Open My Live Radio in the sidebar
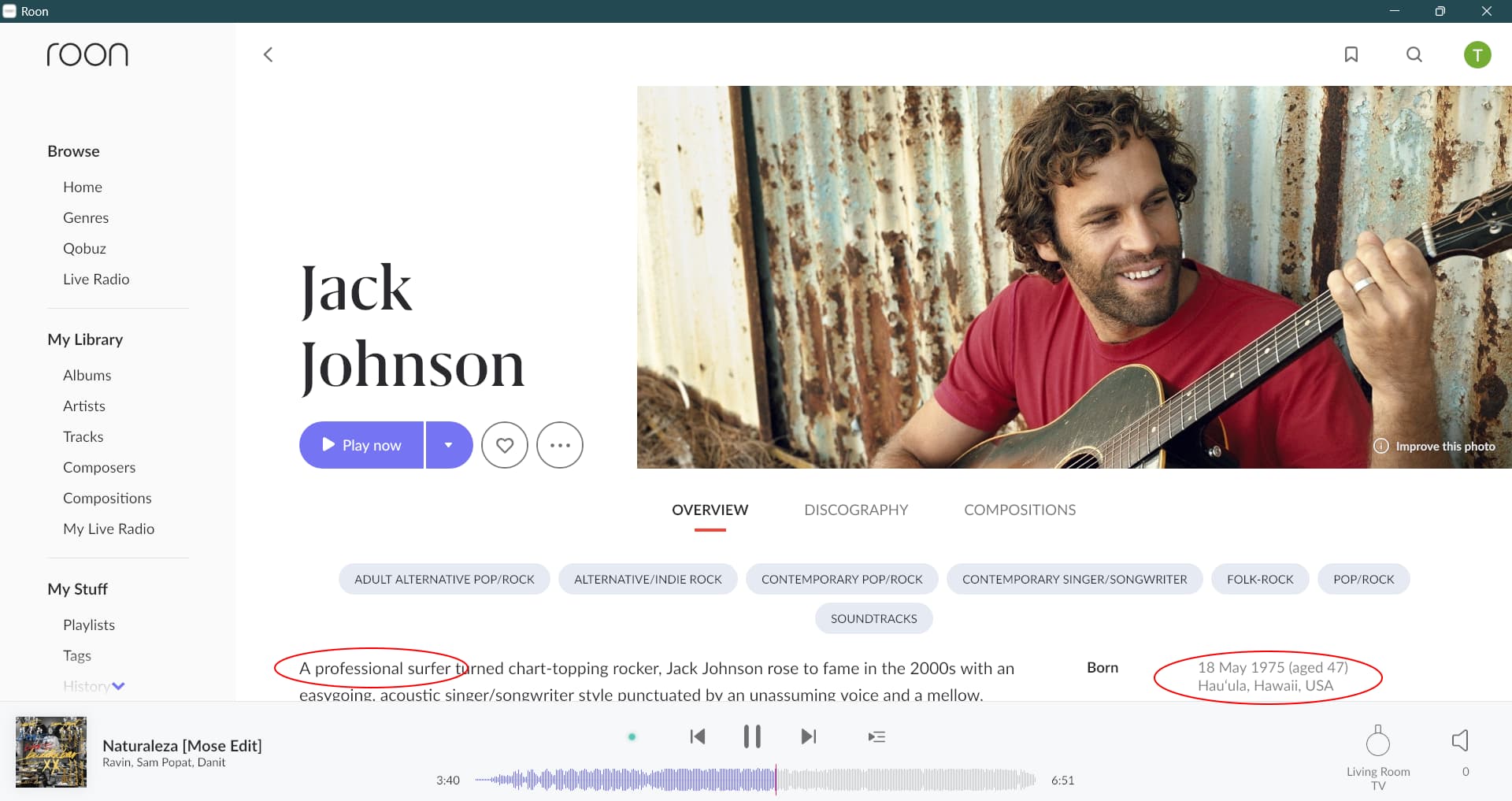Image resolution: width=1512 pixels, height=801 pixels. tap(109, 528)
